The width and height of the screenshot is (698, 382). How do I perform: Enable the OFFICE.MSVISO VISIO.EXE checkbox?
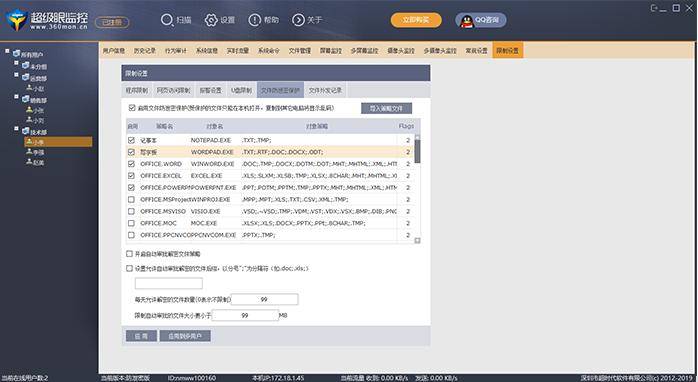click(x=131, y=211)
